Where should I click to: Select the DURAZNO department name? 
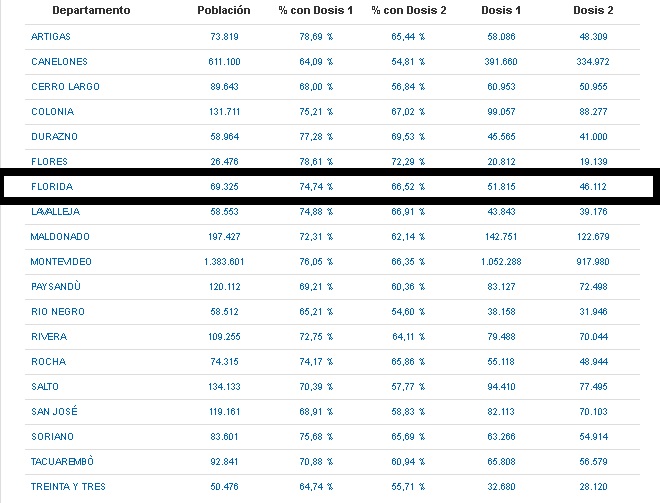point(54,137)
